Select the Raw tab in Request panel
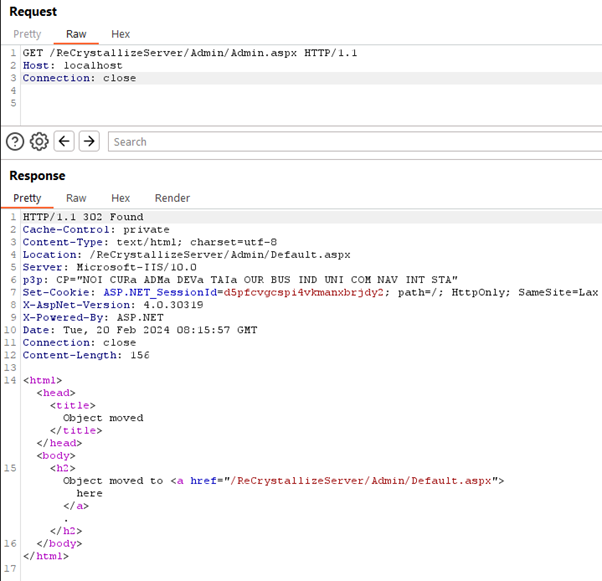 [x=76, y=34]
